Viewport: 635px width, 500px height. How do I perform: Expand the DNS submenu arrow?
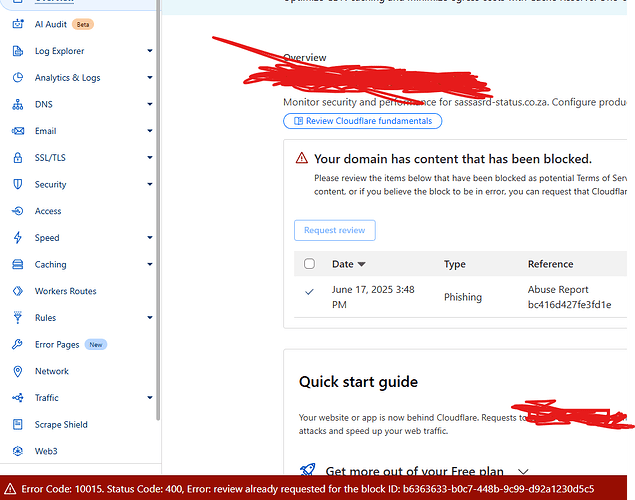(x=150, y=104)
